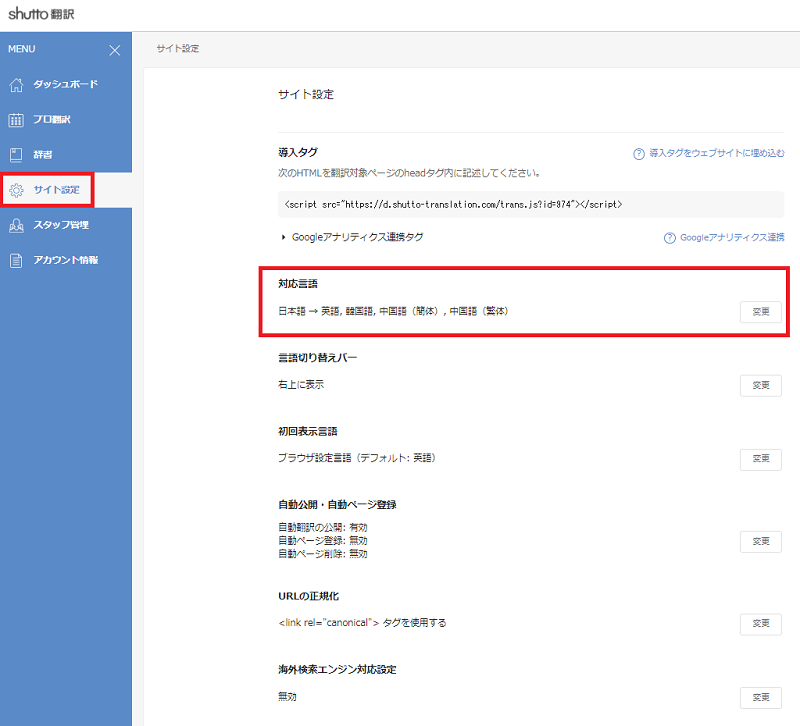800x726 pixels.
Task: Click the 自動ページ削除: 無効 line
Action: 322,554
